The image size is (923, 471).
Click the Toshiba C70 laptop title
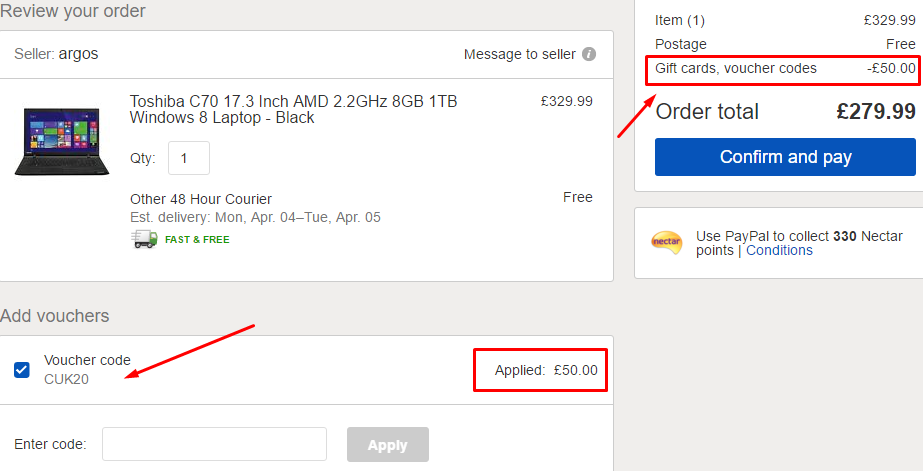pyautogui.click(x=294, y=110)
